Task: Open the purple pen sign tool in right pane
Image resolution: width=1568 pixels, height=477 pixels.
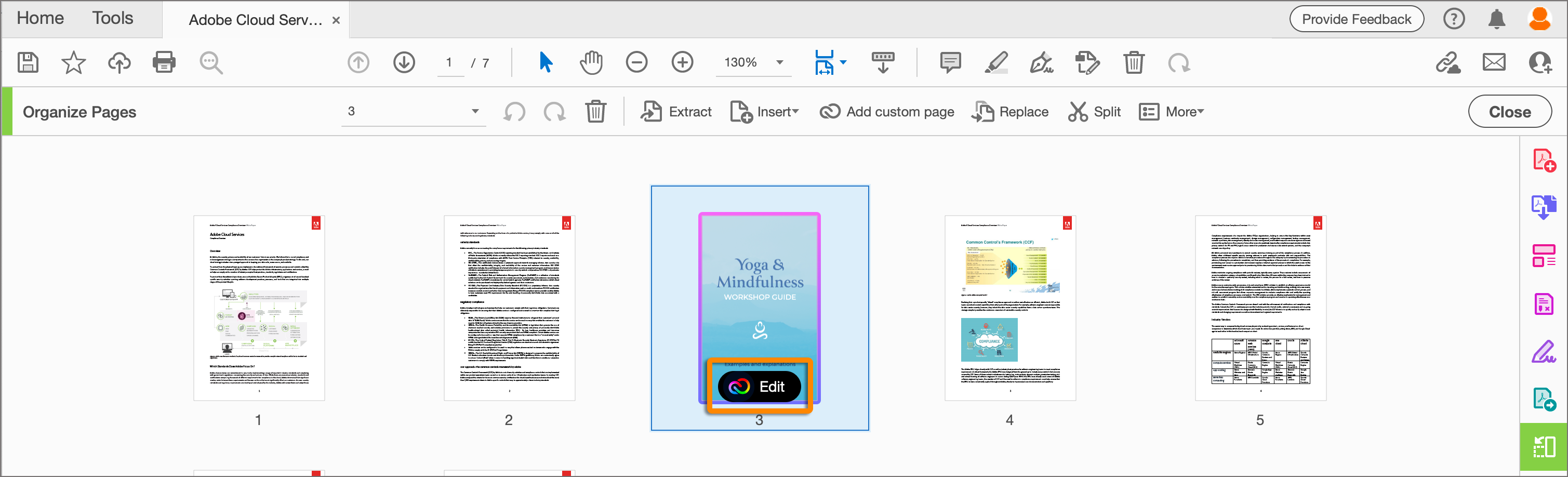Action: (x=1544, y=352)
